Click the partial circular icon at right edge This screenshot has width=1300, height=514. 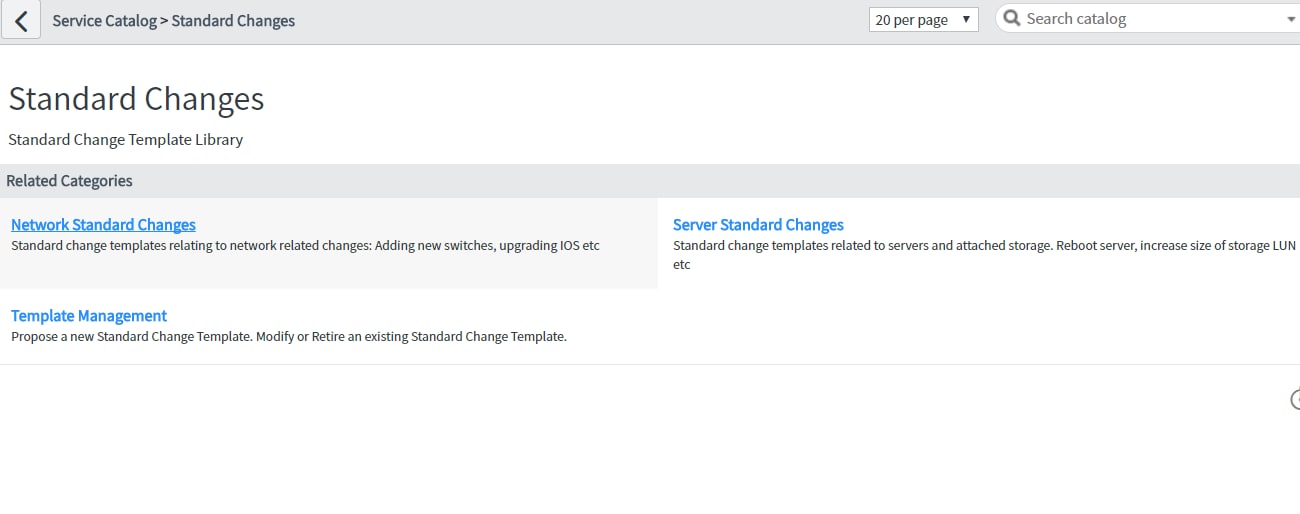coord(1295,400)
